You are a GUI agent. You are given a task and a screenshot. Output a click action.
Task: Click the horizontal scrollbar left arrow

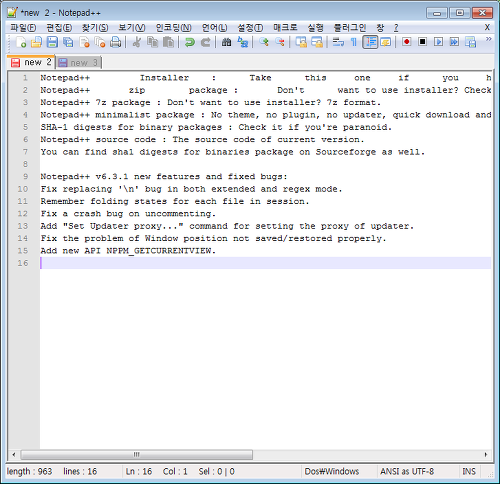point(14,454)
